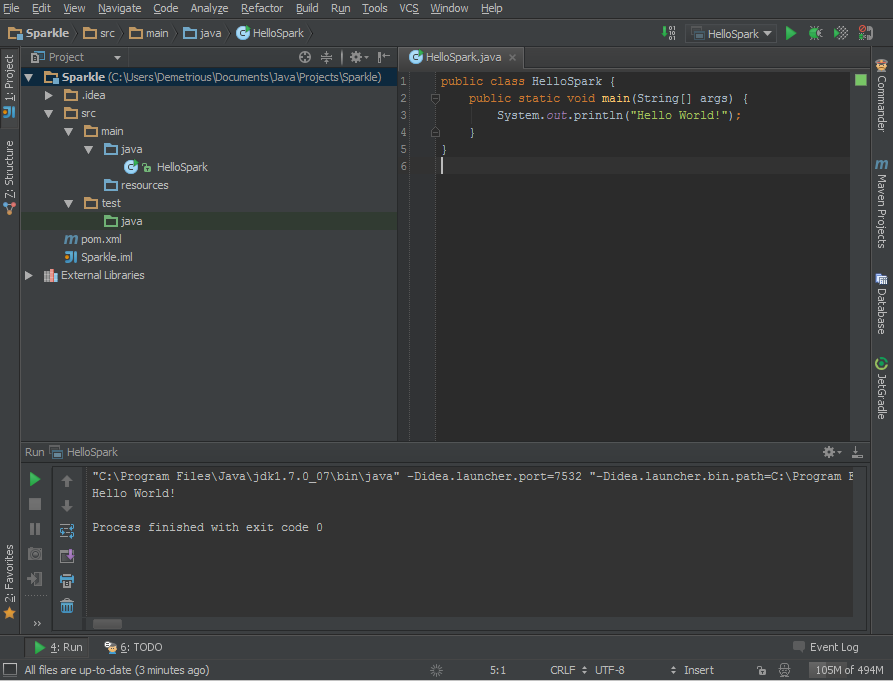This screenshot has width=893, height=681.
Task: Start debugging with the Debug bug icon
Action: (816, 33)
